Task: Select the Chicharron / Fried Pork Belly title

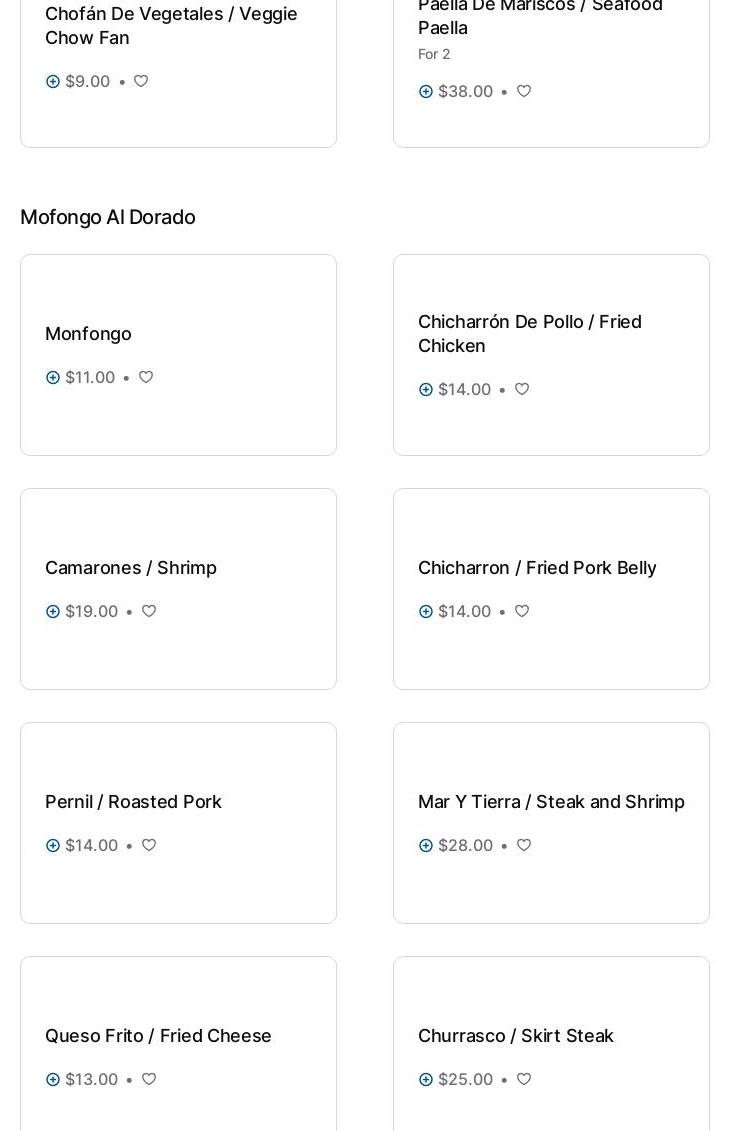Action: (x=537, y=568)
